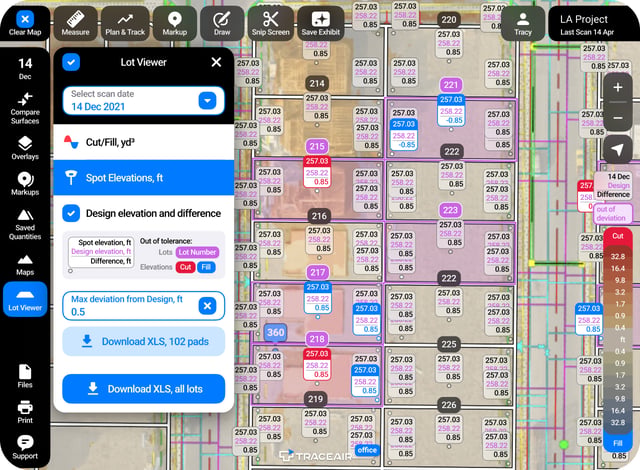Open Files in sidebar

click(x=25, y=376)
